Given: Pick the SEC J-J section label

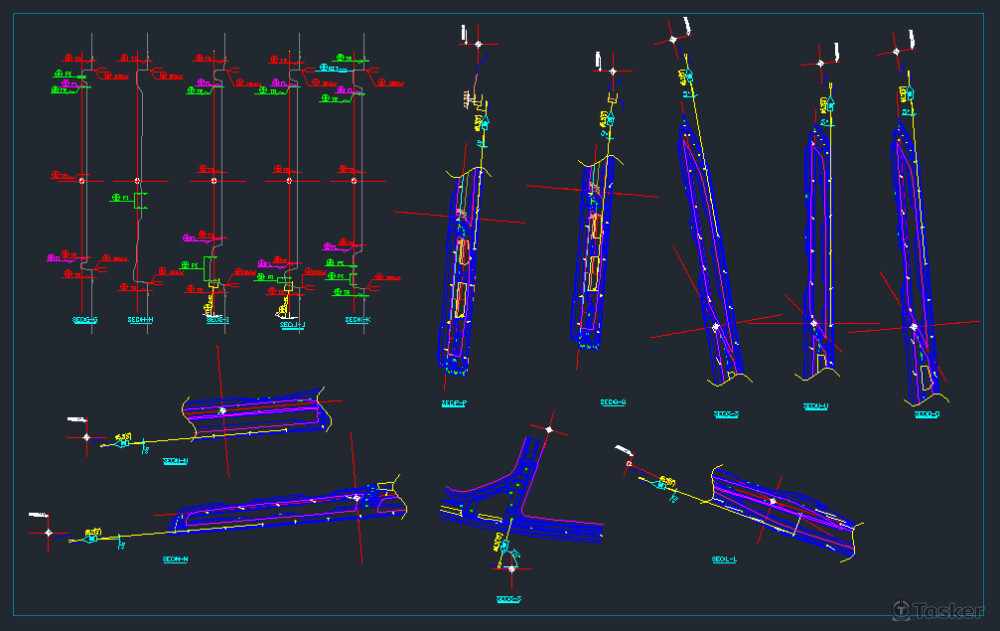Looking at the screenshot, I should (x=291, y=324).
